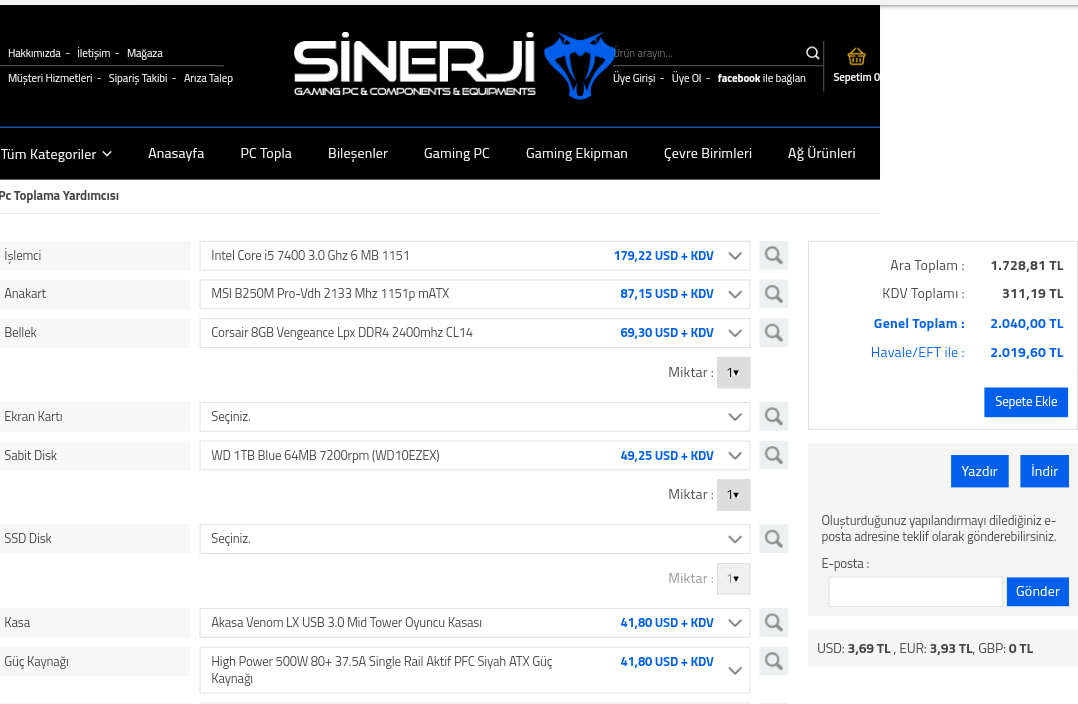Open the Arıza Talep link
Viewport: 1078px width, 704px height.
tap(208, 78)
